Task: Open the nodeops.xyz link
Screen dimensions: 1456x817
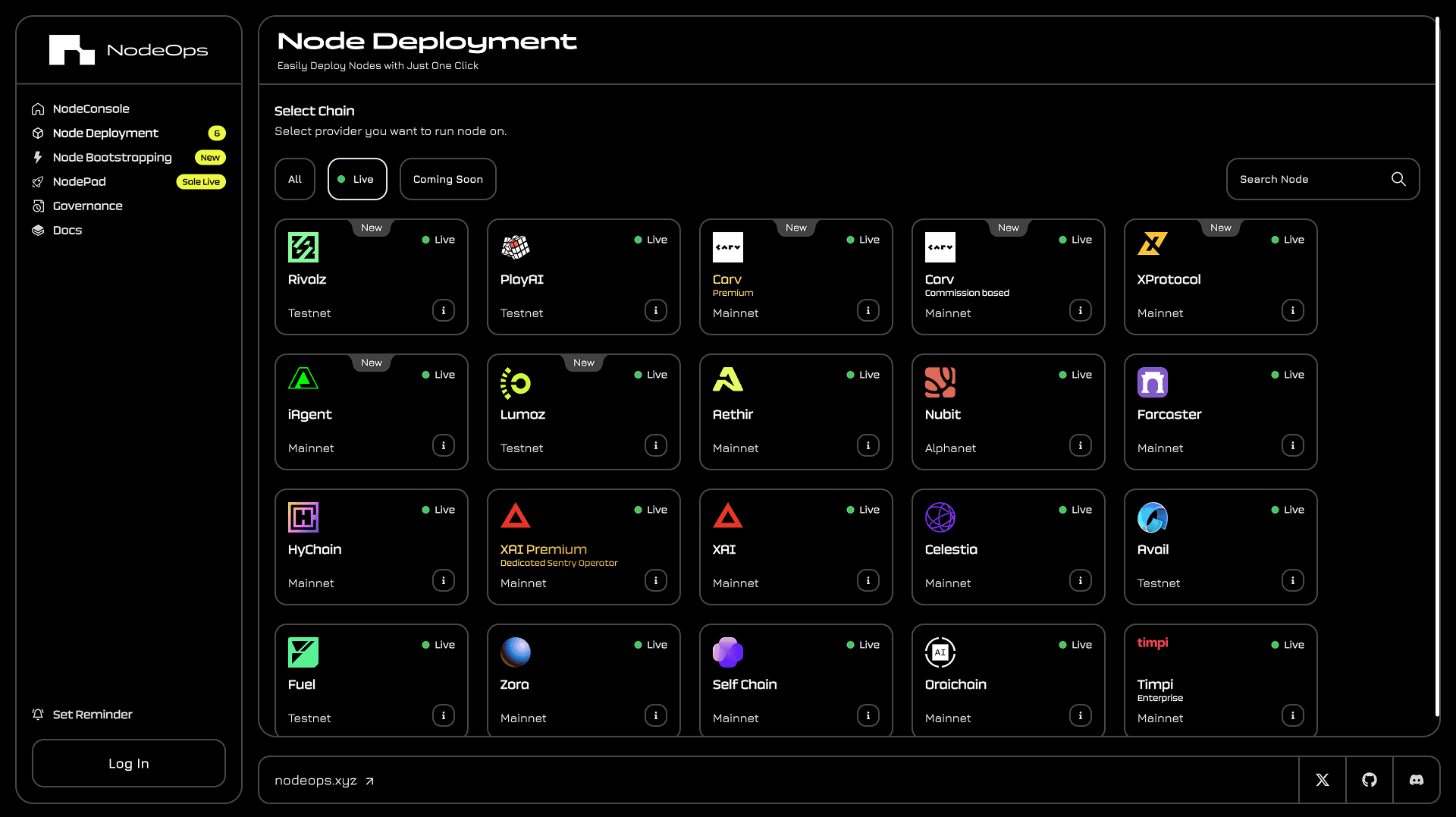Action: pos(325,781)
